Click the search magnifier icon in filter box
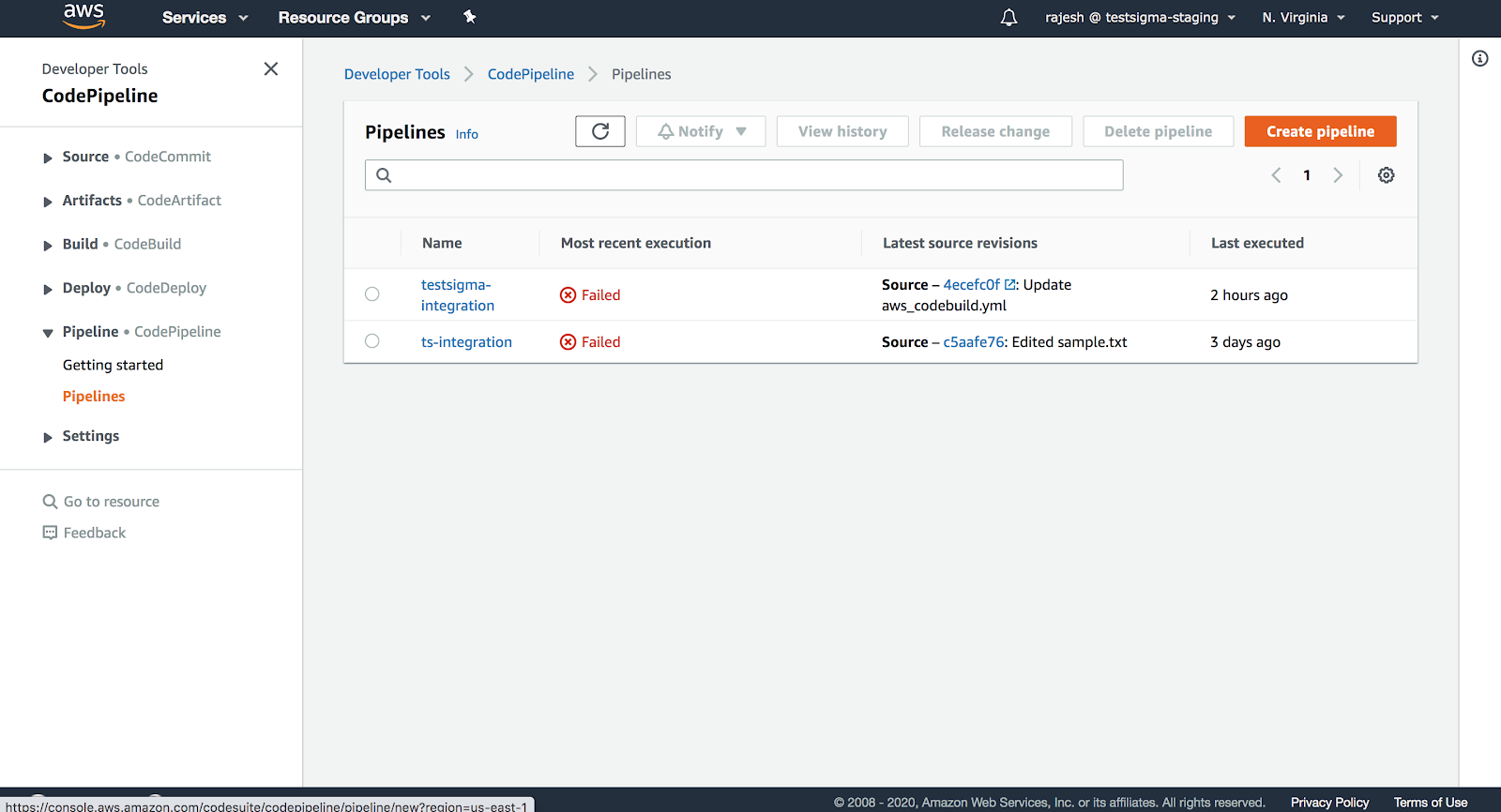The height and width of the screenshot is (812, 1501). coord(384,175)
